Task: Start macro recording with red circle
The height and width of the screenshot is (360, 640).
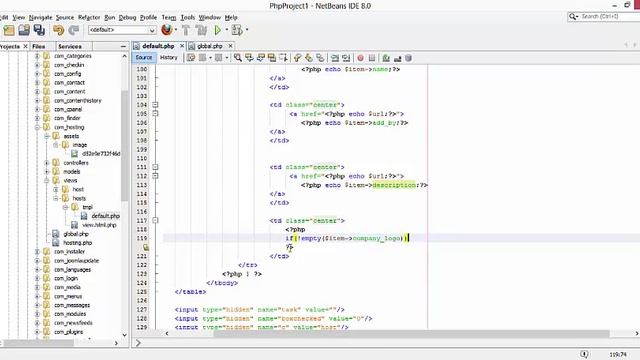Action: [360, 58]
